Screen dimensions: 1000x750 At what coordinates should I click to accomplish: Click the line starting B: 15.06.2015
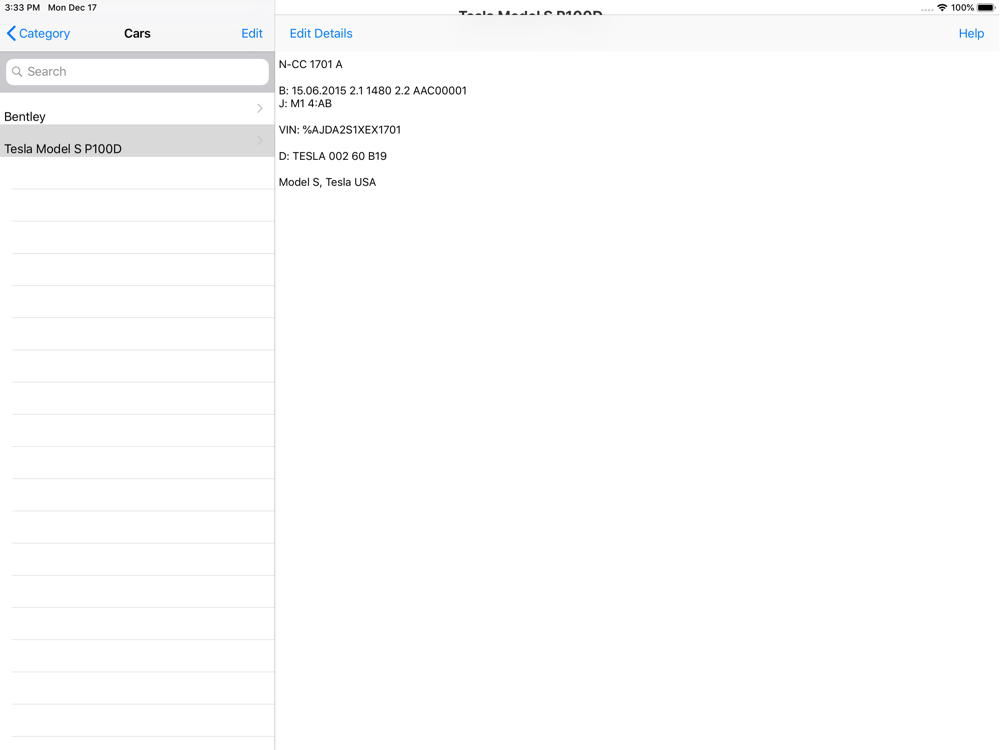point(372,91)
